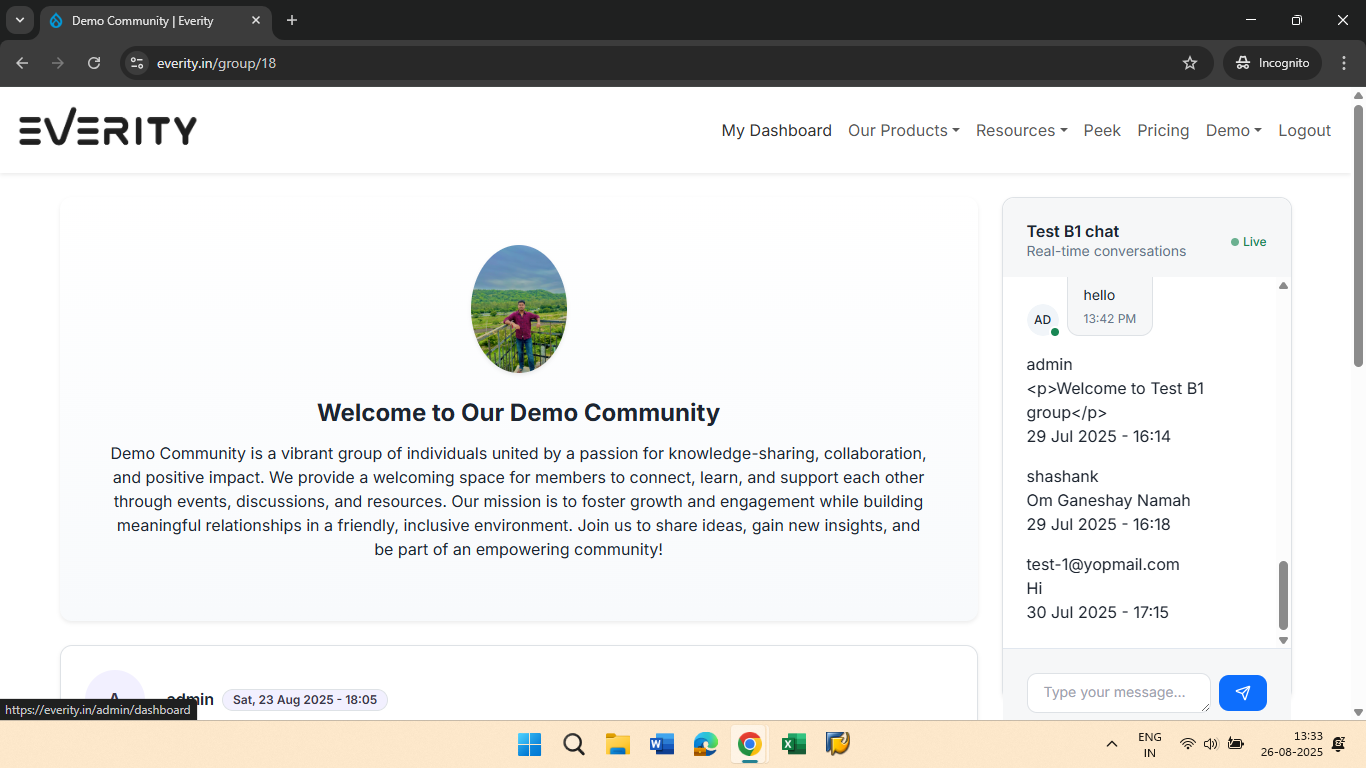Click the community profile photo
This screenshot has width=1366, height=768.
click(519, 309)
